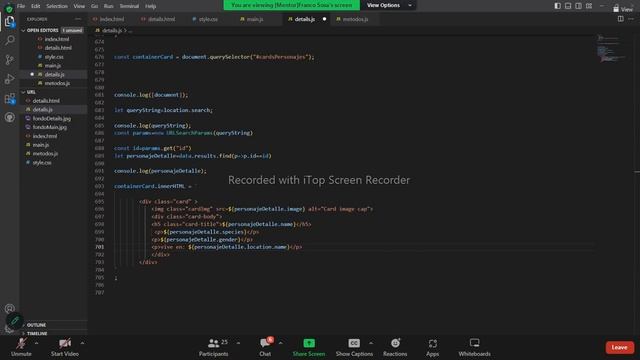Open Whiteboards in Zoom
The width and height of the screenshot is (640, 360).
click(x=474, y=347)
